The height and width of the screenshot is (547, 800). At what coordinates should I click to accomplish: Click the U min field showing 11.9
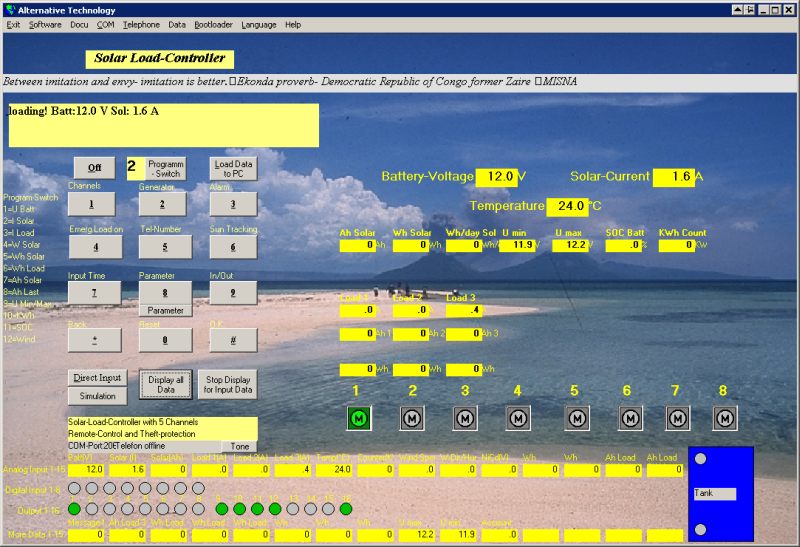click(517, 245)
